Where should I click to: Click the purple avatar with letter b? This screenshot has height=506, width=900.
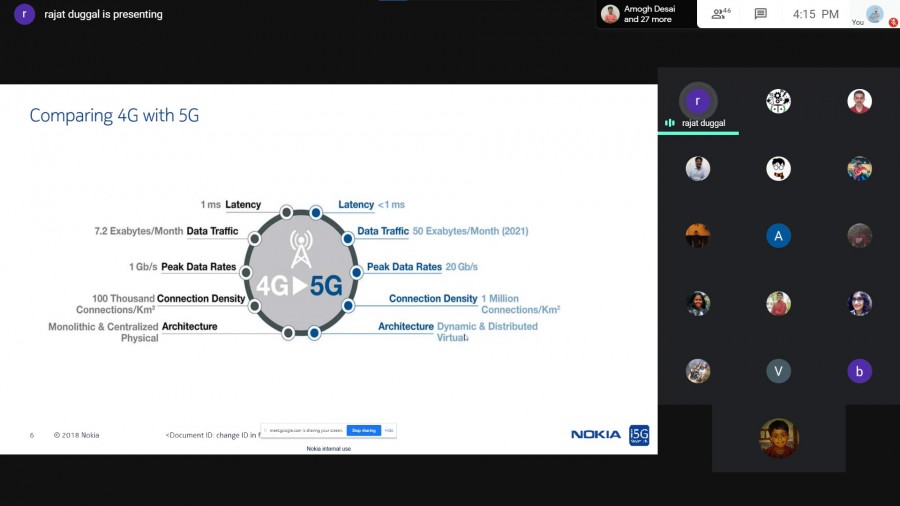pyautogui.click(x=859, y=371)
